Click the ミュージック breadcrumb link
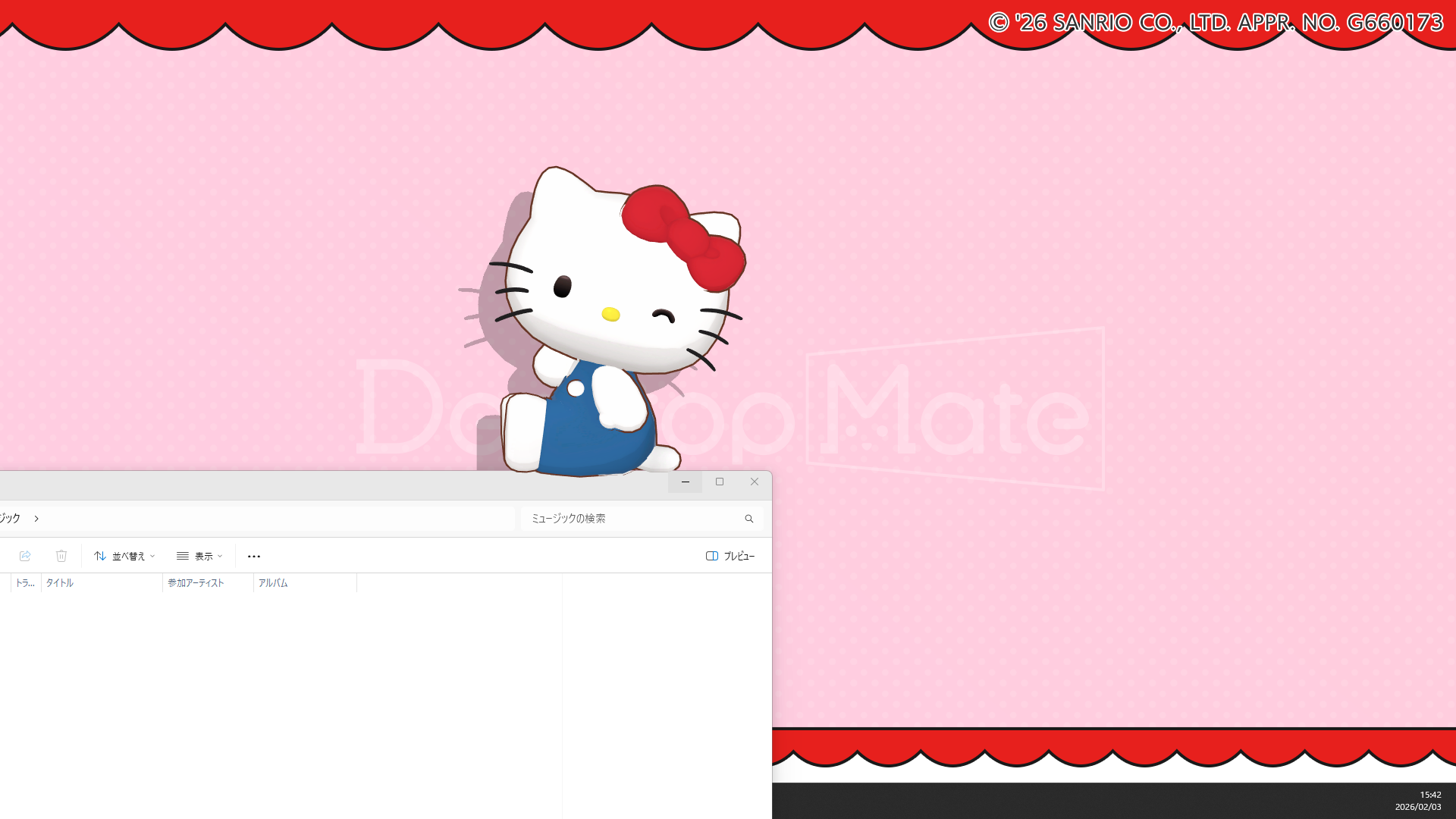This screenshot has width=1456, height=819. 8,519
